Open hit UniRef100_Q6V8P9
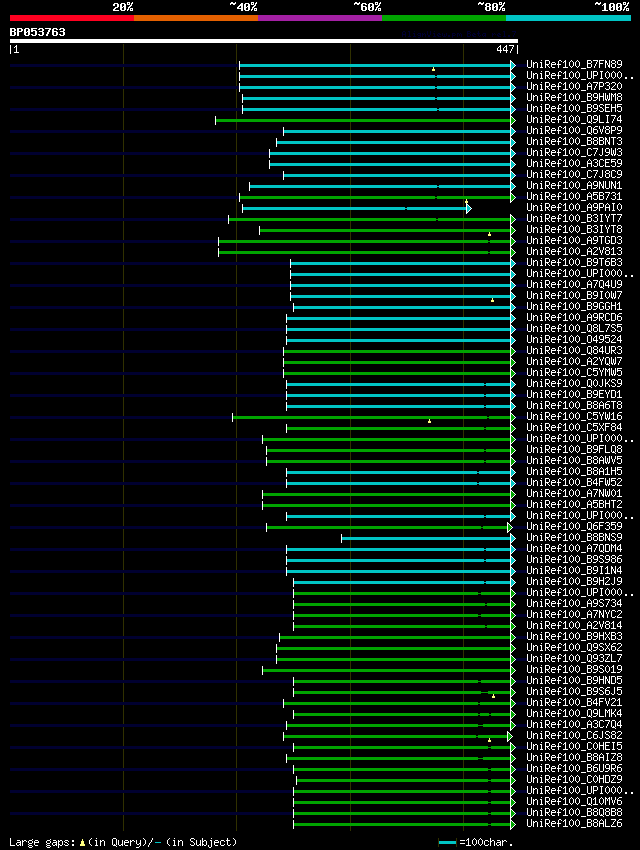 (x=574, y=130)
